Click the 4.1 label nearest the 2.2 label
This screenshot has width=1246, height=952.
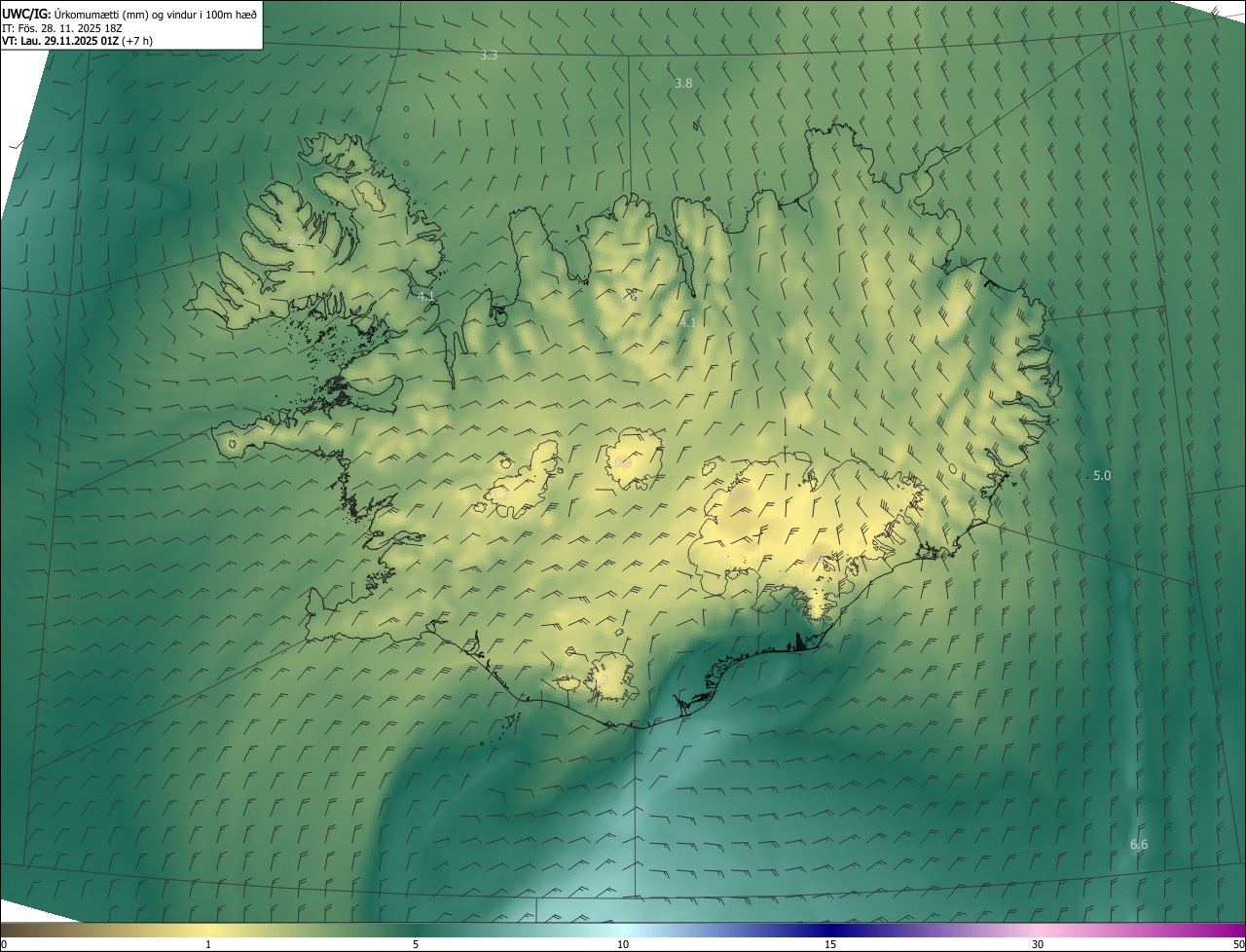tap(425, 296)
